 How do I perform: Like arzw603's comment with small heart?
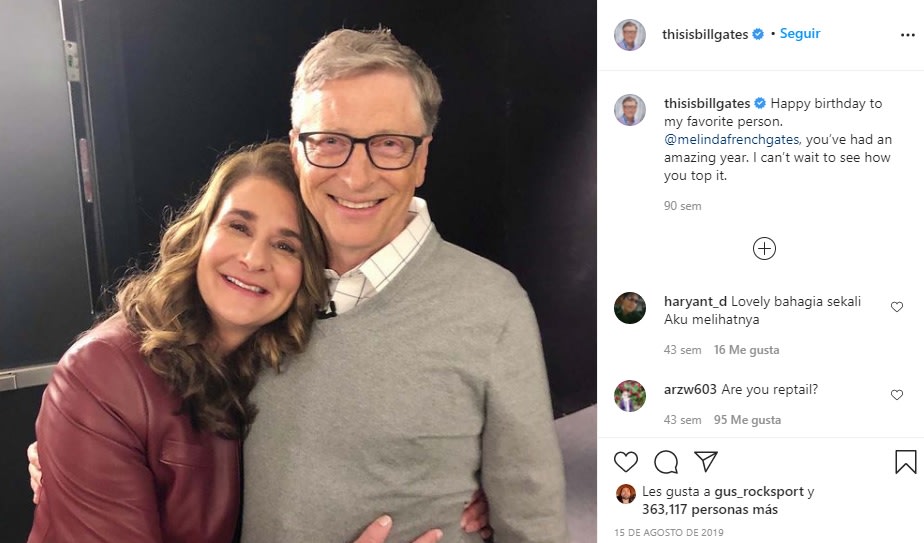click(x=897, y=395)
